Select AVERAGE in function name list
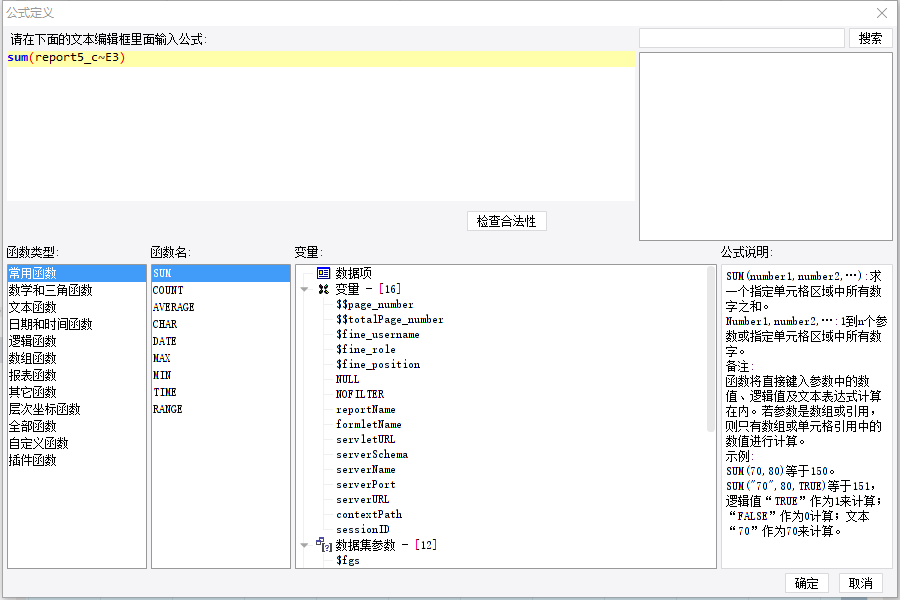This screenshot has width=900, height=600. 221,307
